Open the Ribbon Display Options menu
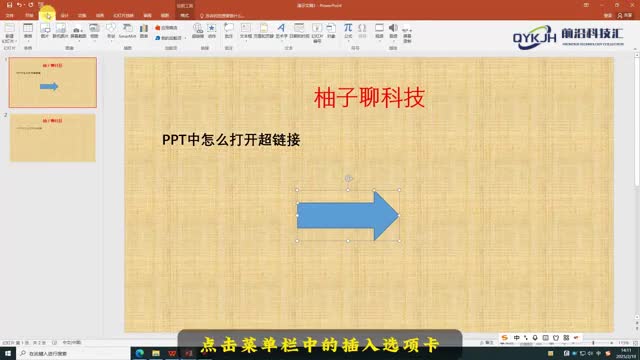Image resolution: width=640 pixels, height=360 pixels. (x=586, y=5)
